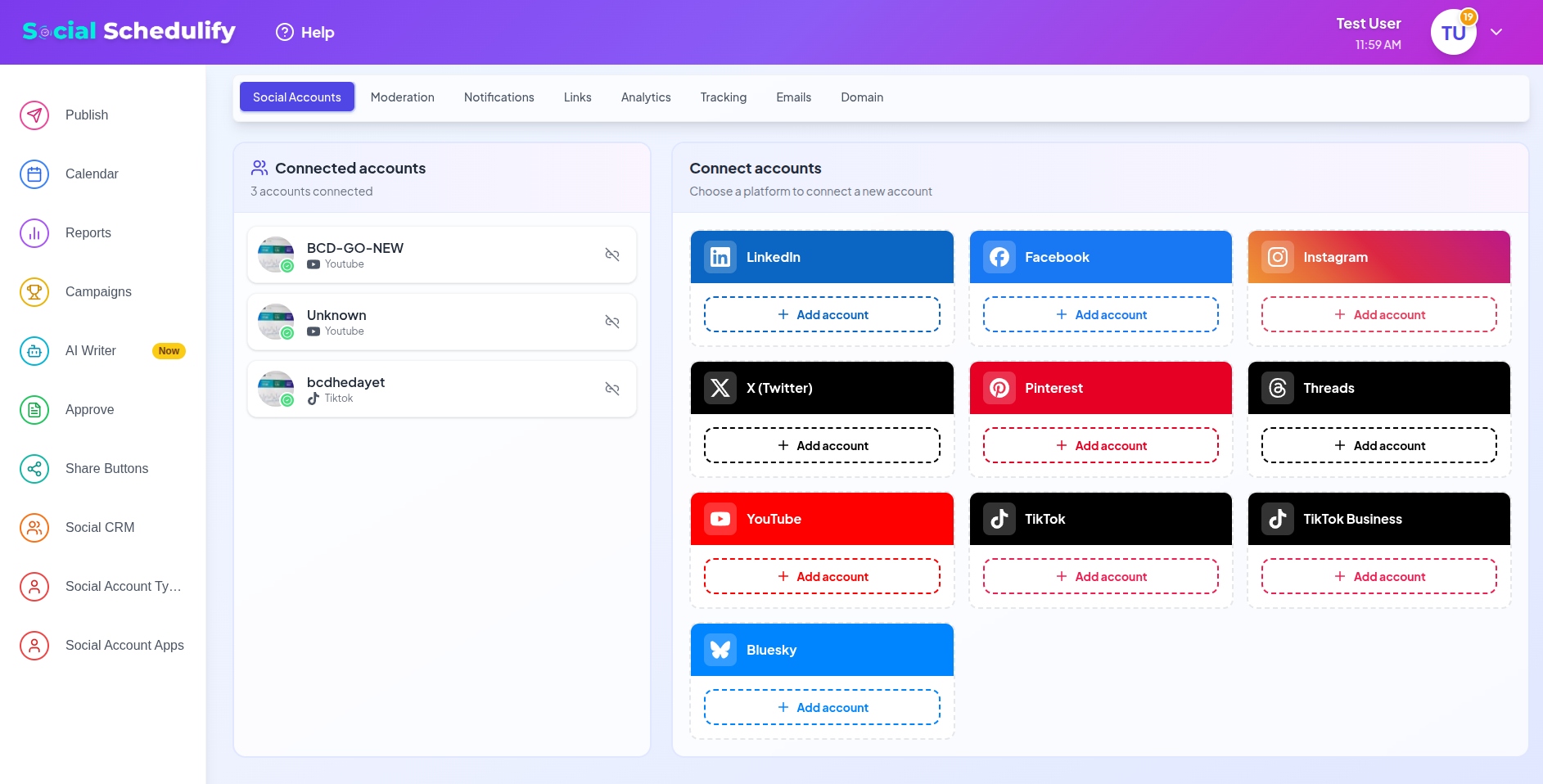
Task: Click the Instagram platform icon
Action: 1277,256
